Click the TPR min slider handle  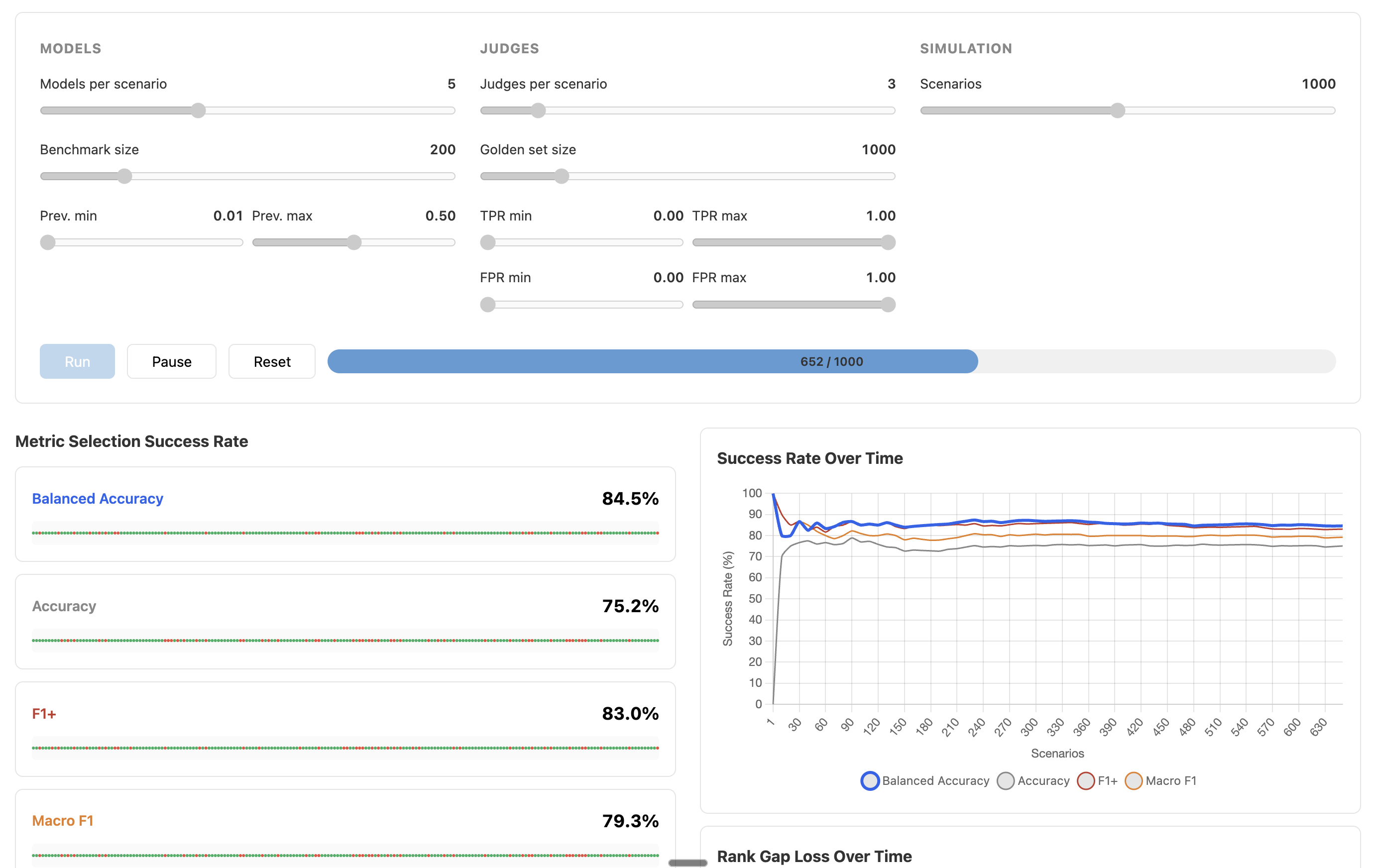[x=488, y=243]
